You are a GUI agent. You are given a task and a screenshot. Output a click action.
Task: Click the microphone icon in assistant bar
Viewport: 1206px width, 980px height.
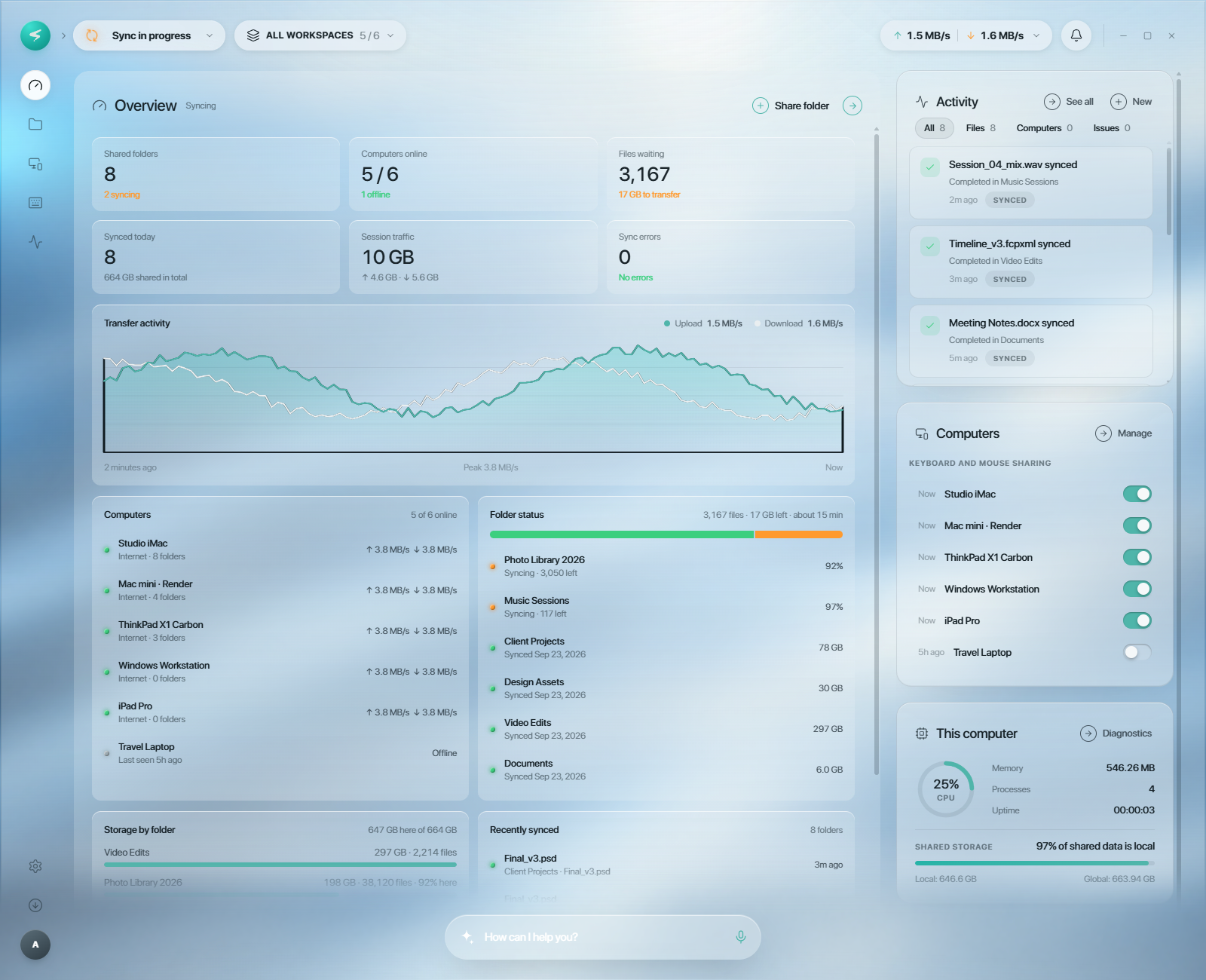(741, 937)
